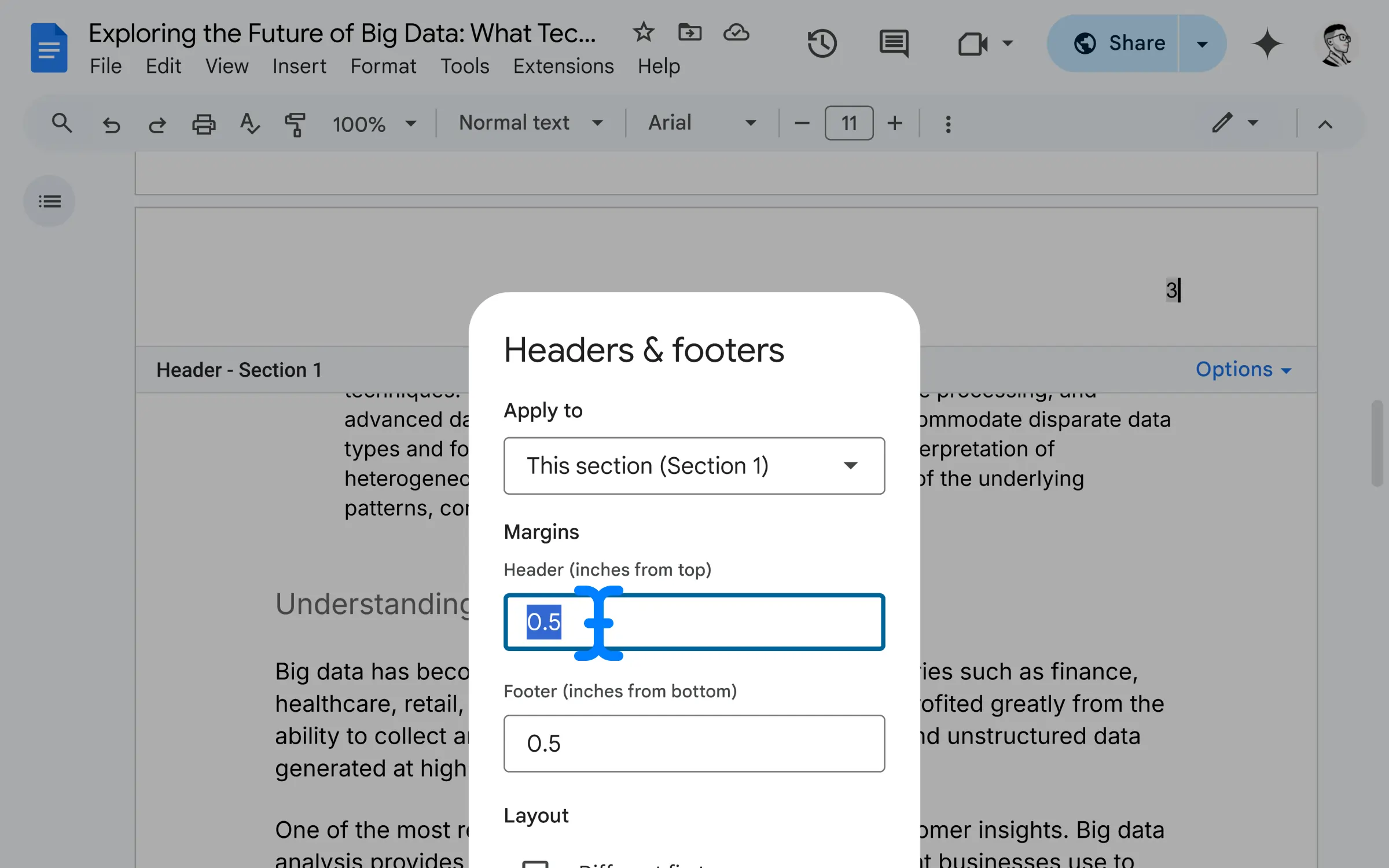1389x868 pixels.
Task: Run spelling and grammar check
Action: click(x=249, y=123)
